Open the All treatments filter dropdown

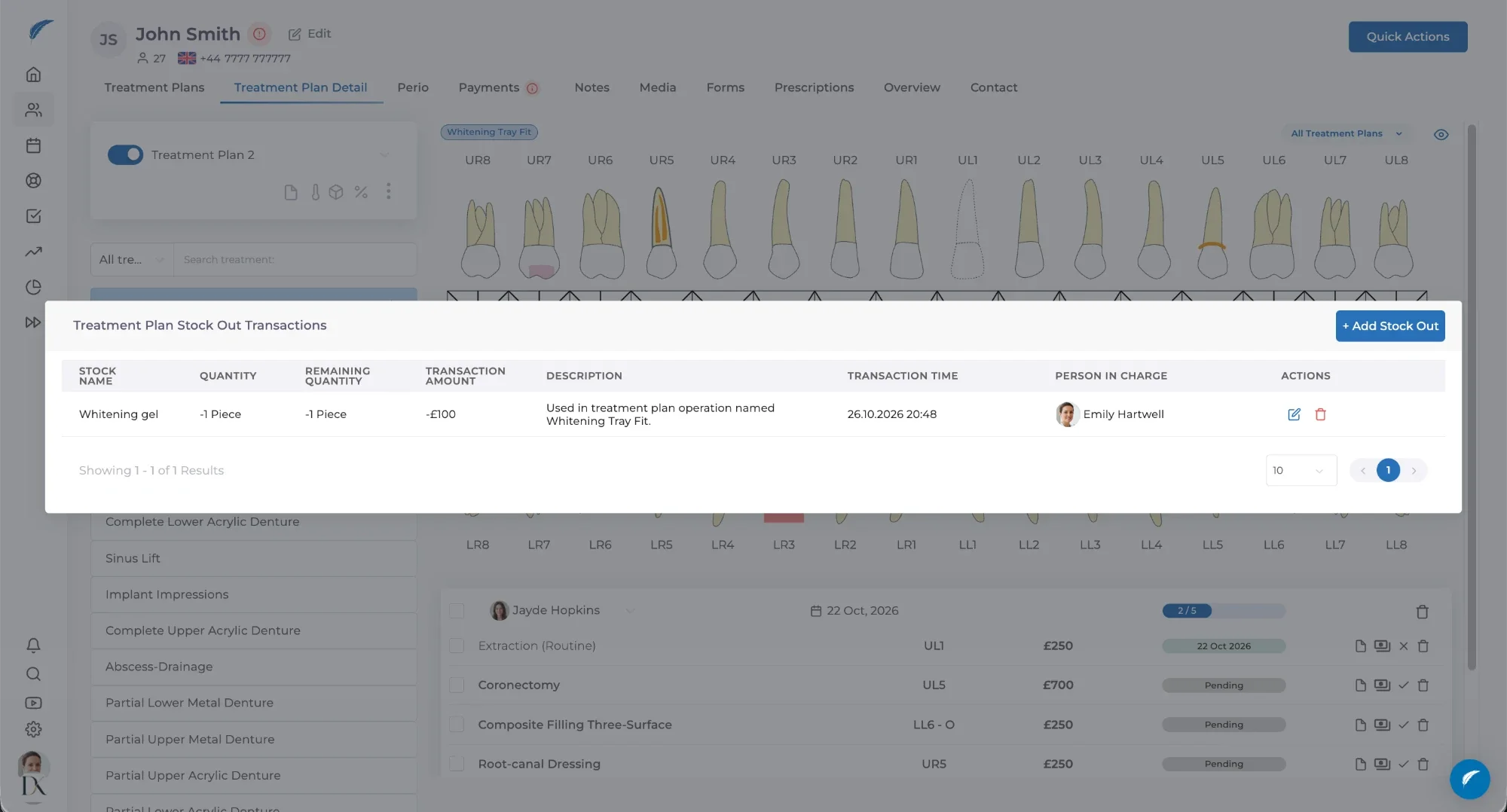[x=132, y=259]
